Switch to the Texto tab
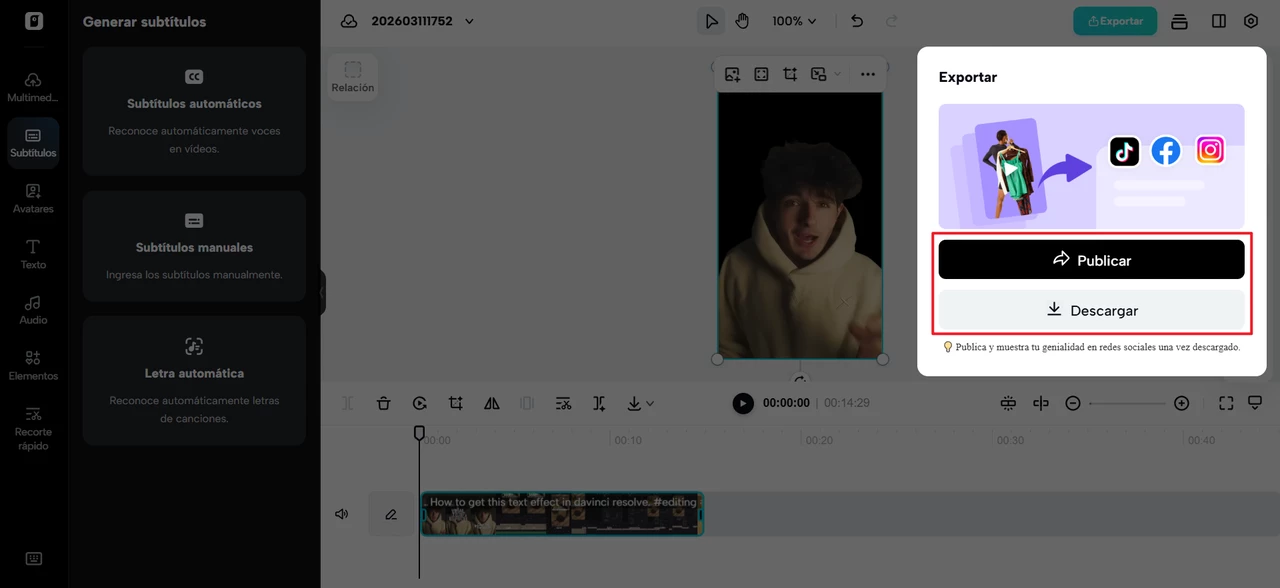Viewport: 1280px width, 588px height. click(x=33, y=254)
